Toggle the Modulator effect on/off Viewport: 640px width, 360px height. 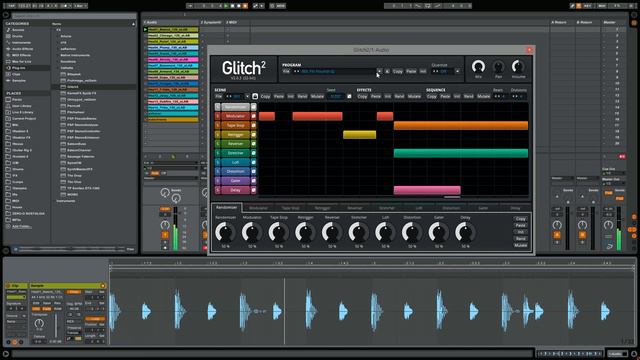pos(236,116)
